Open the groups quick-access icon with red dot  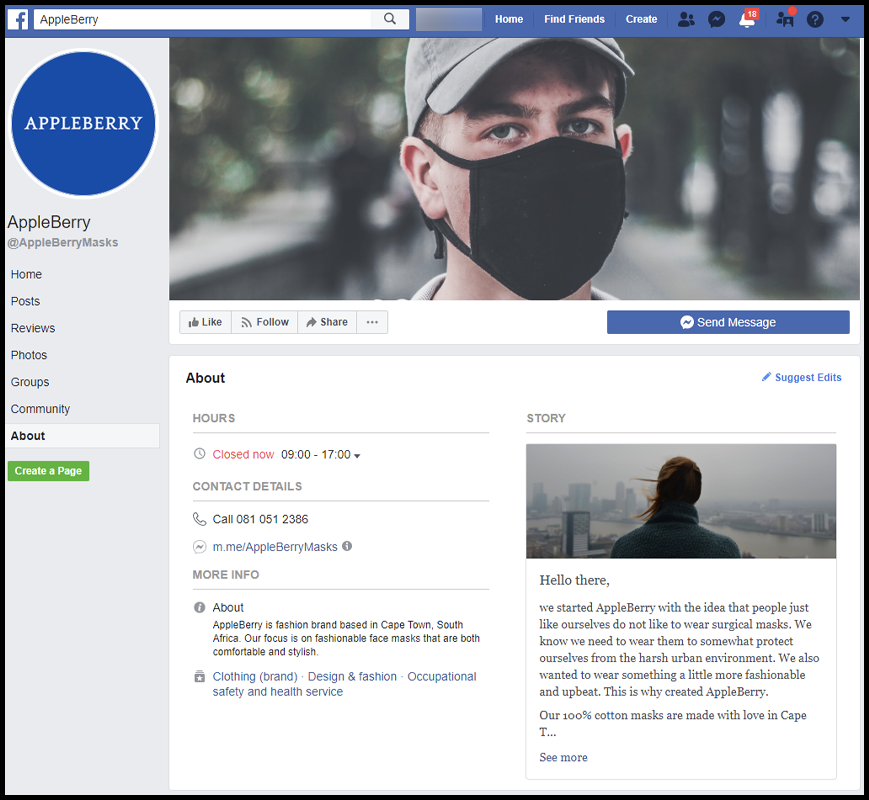785,19
